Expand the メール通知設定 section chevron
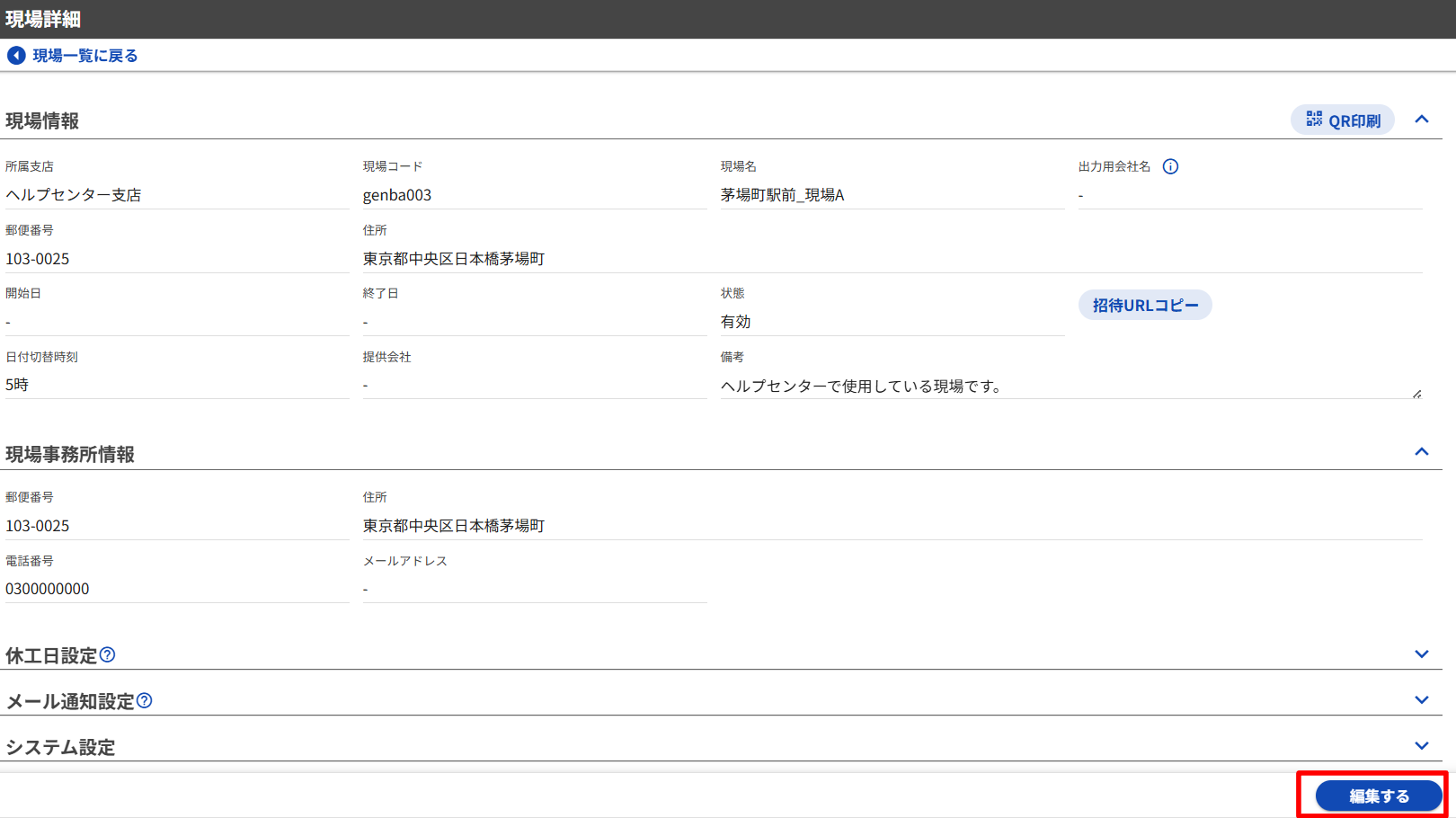 tap(1421, 700)
